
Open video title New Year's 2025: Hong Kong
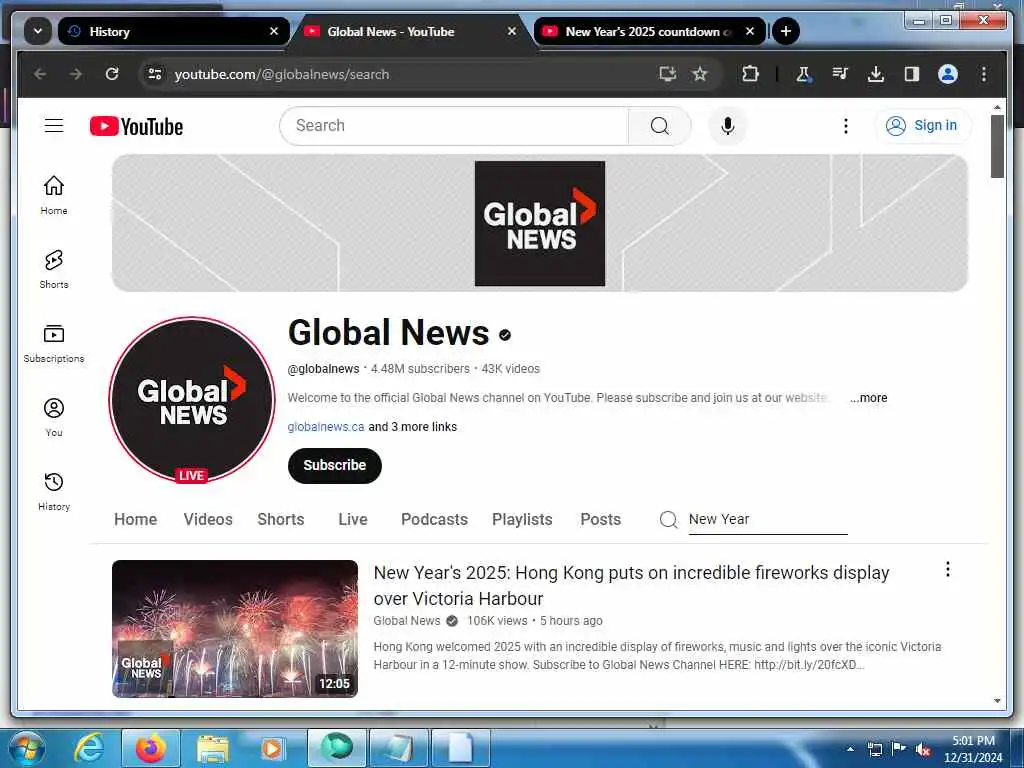(631, 585)
